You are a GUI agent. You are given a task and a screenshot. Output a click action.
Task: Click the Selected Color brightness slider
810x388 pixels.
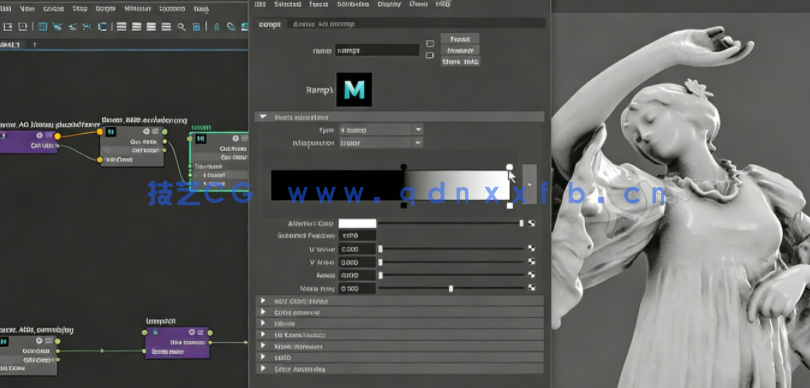(x=450, y=223)
